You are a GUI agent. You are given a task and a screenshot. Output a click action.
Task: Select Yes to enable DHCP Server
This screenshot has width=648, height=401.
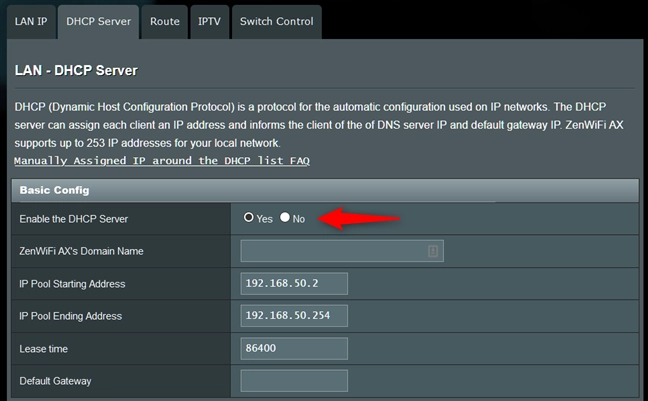(x=248, y=217)
